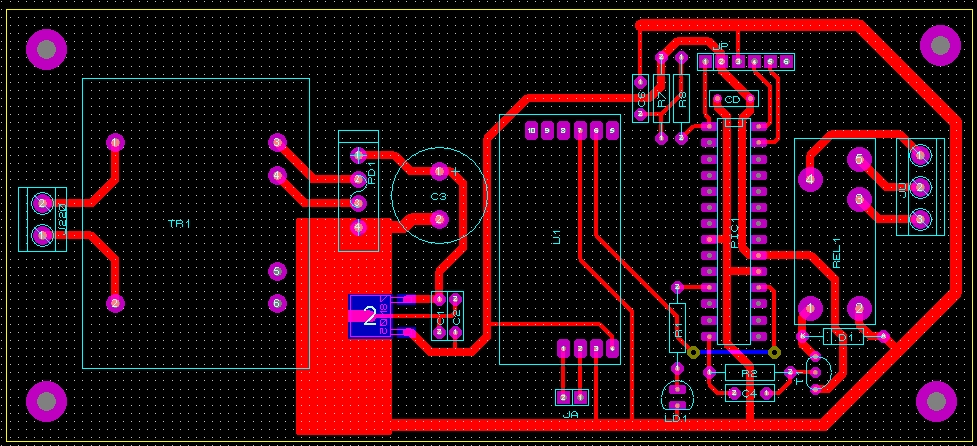Select pad 1 of resistor R2

point(709,372)
